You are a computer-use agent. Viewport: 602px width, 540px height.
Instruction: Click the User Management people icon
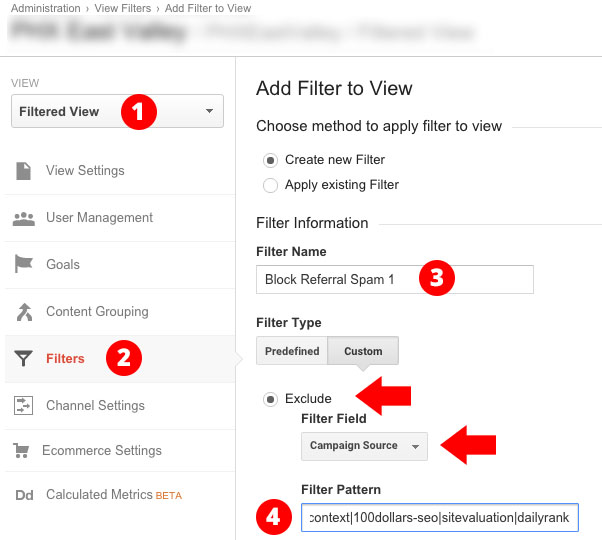click(24, 219)
